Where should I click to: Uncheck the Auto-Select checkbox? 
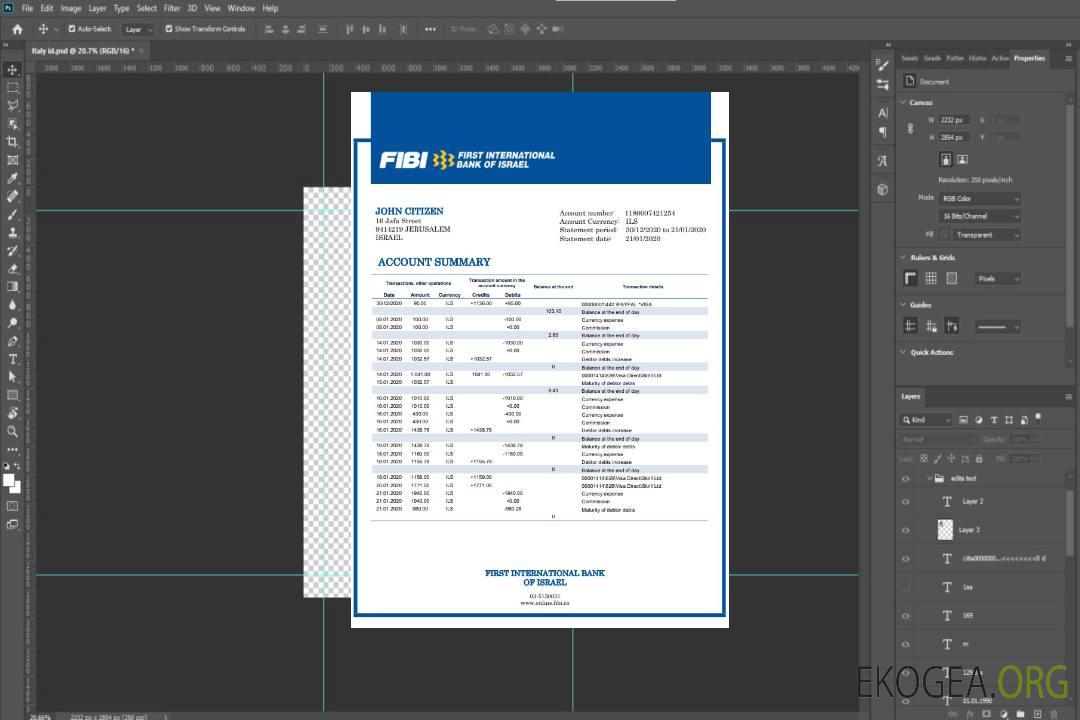point(72,29)
